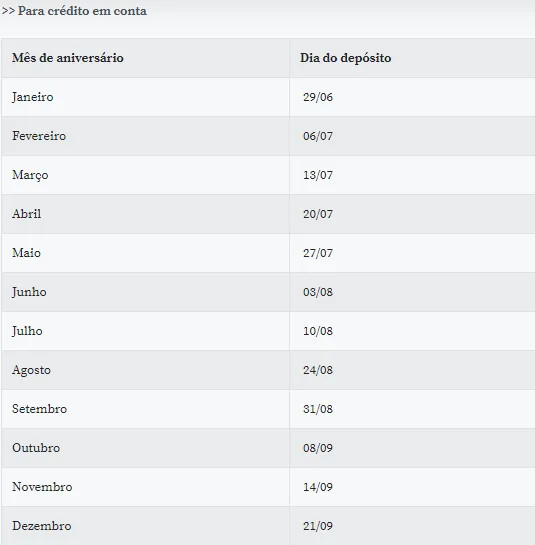
Task: Click the 03/08 date for Junho
Action: (318, 292)
